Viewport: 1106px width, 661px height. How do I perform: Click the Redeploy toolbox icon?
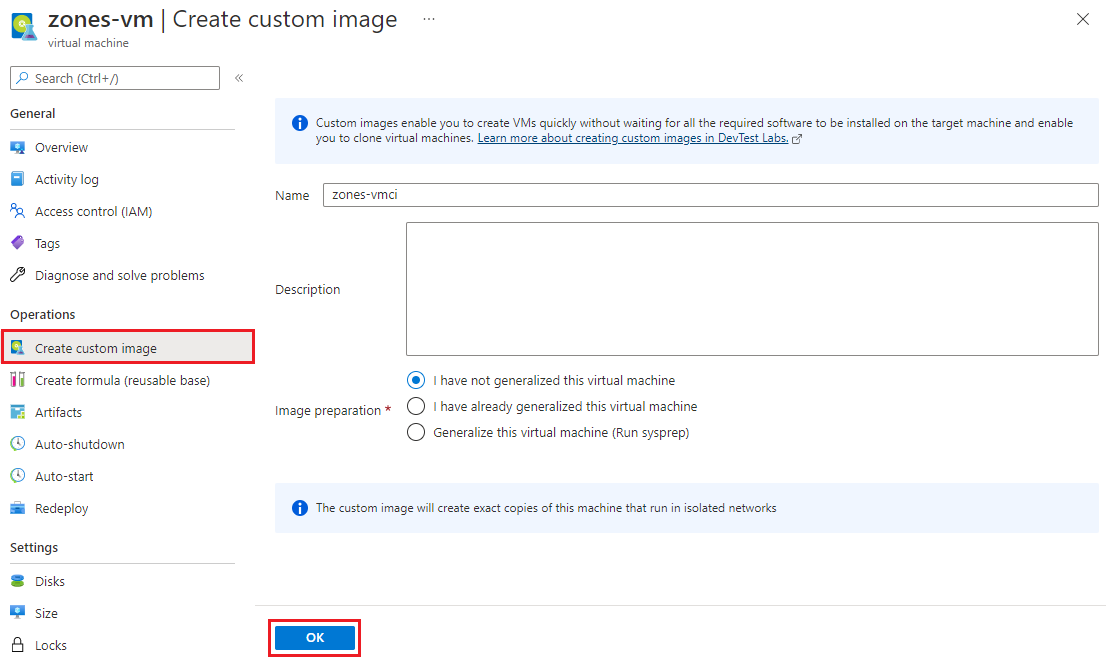coord(18,508)
